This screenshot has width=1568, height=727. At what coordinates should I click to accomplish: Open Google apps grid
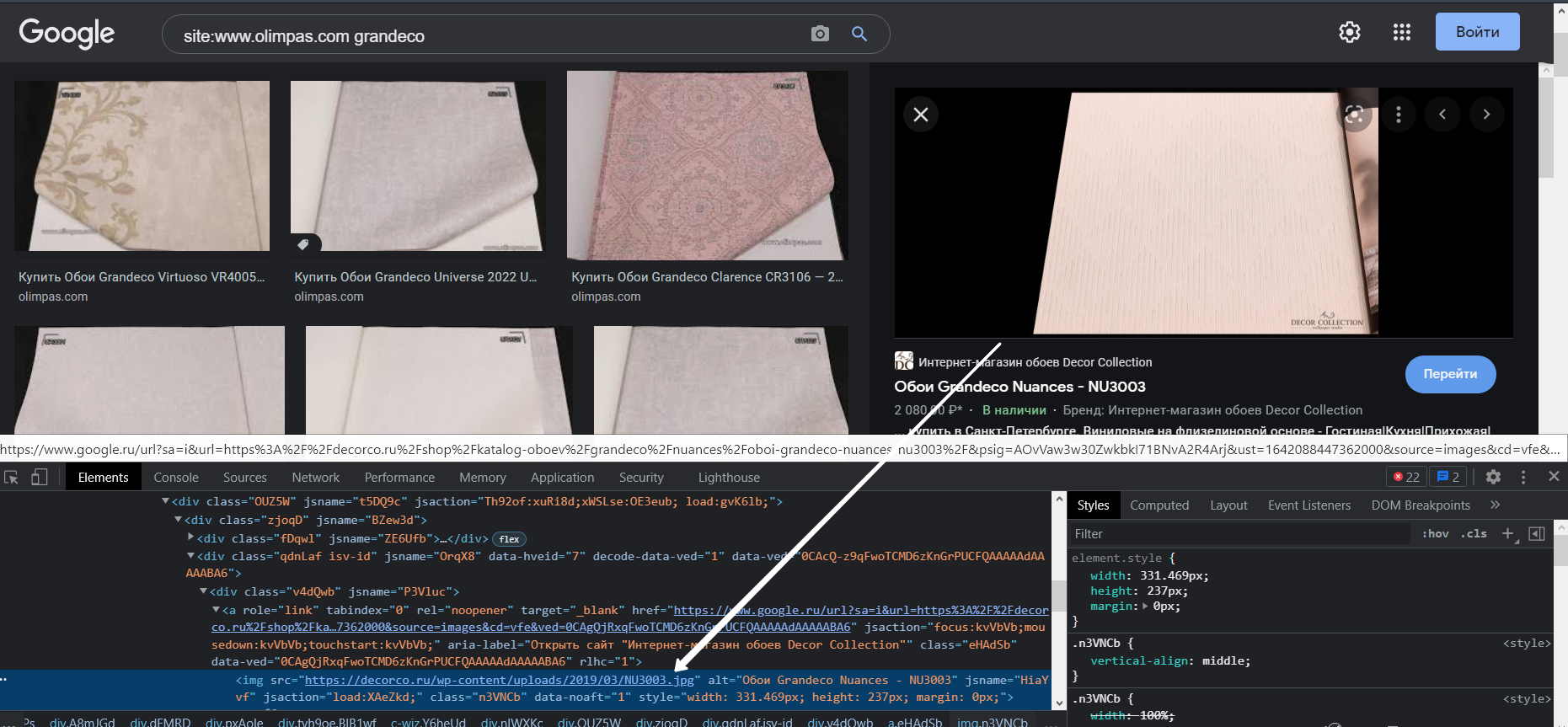point(1402,32)
